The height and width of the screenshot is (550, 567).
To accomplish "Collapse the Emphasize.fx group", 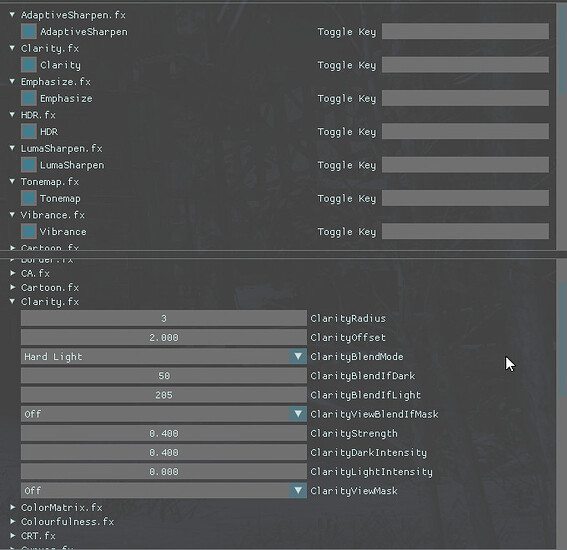I will tap(12, 81).
